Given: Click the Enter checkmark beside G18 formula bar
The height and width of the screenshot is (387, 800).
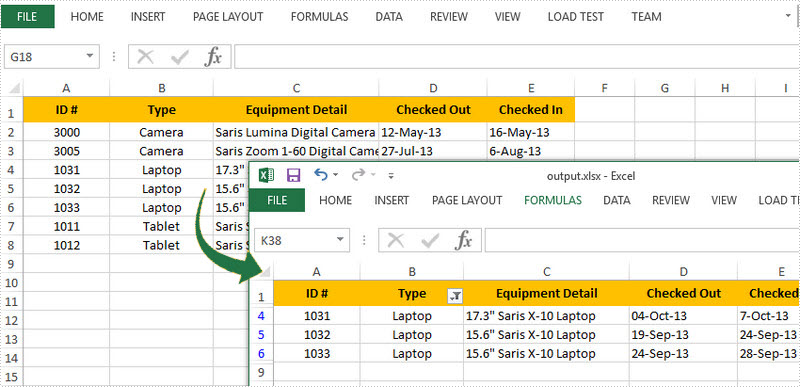Looking at the screenshot, I should click(180, 57).
